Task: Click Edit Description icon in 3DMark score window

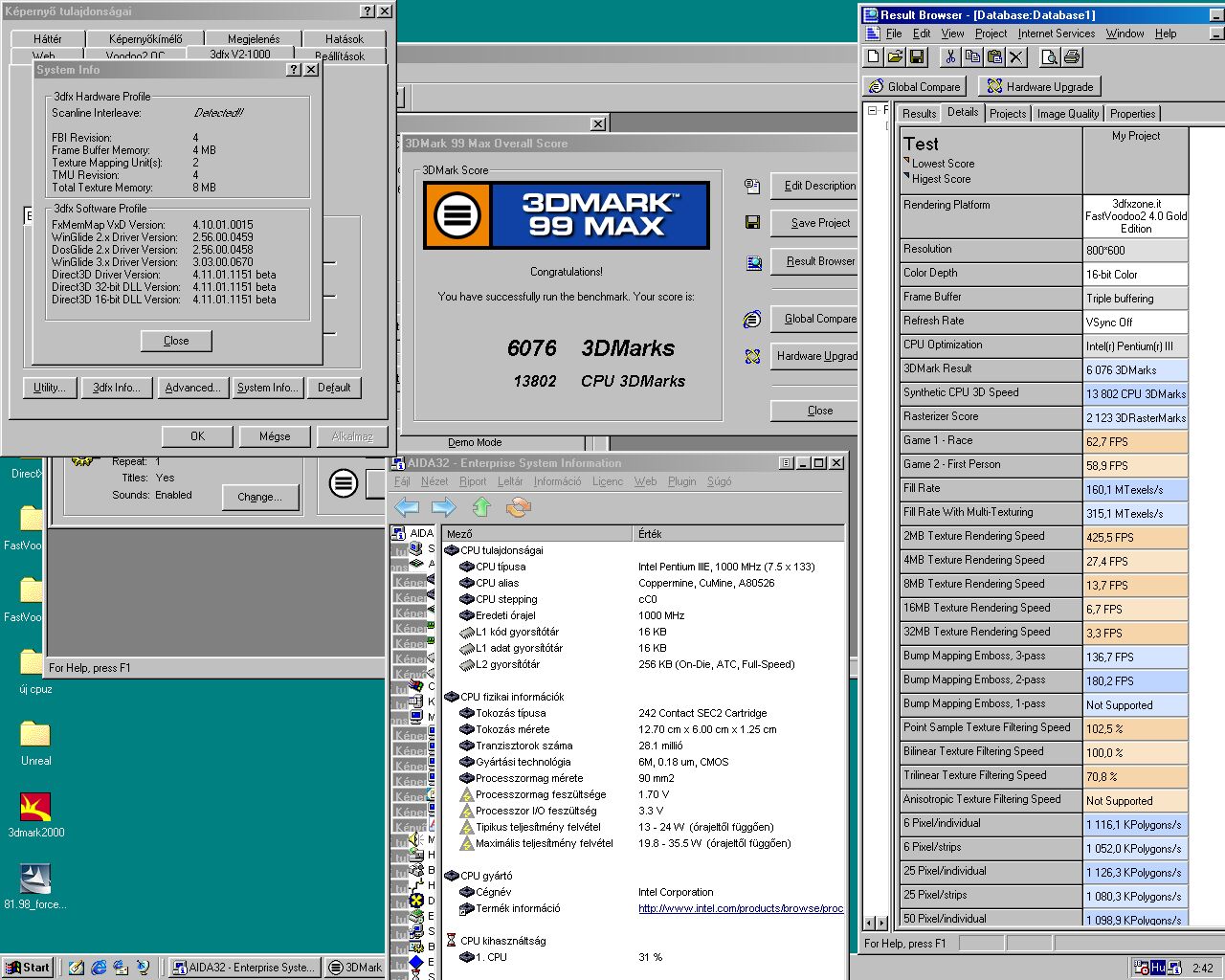Action: 752,186
